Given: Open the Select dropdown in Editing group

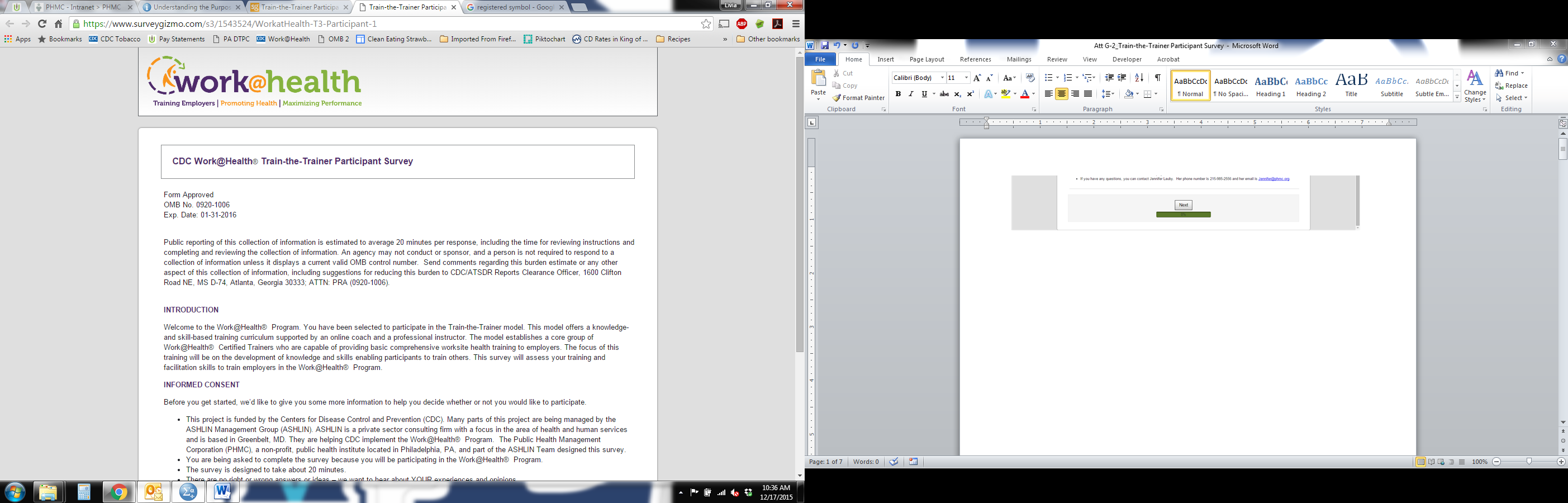Looking at the screenshot, I should tap(1526, 98).
